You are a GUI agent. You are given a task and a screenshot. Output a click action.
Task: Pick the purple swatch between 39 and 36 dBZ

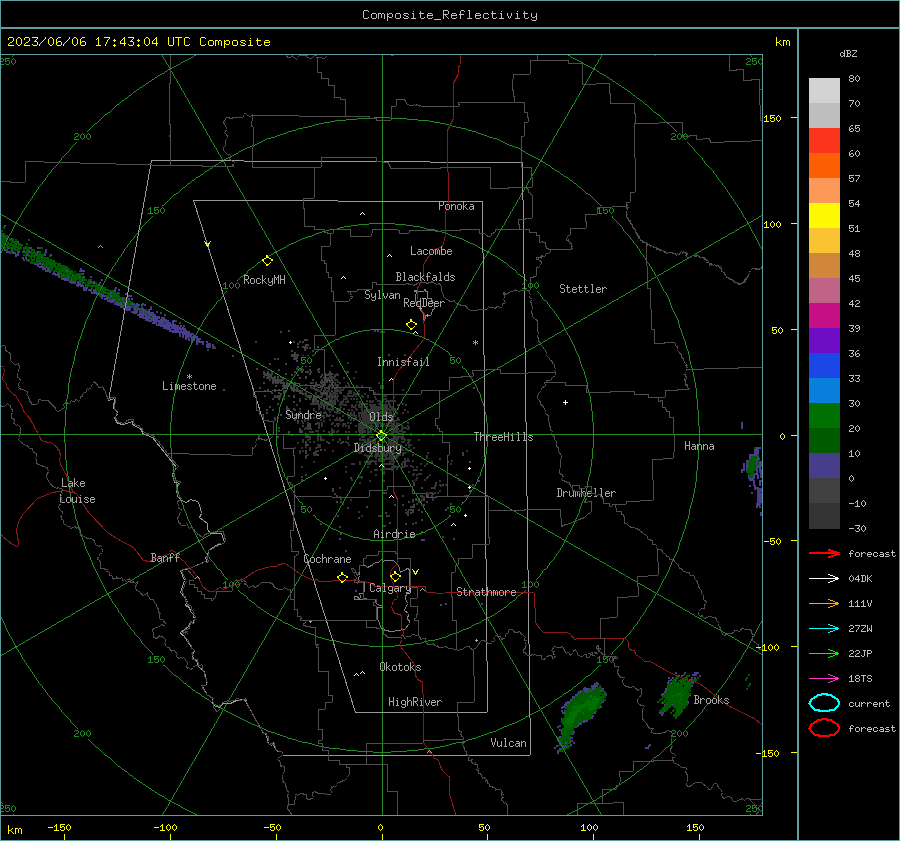point(824,340)
